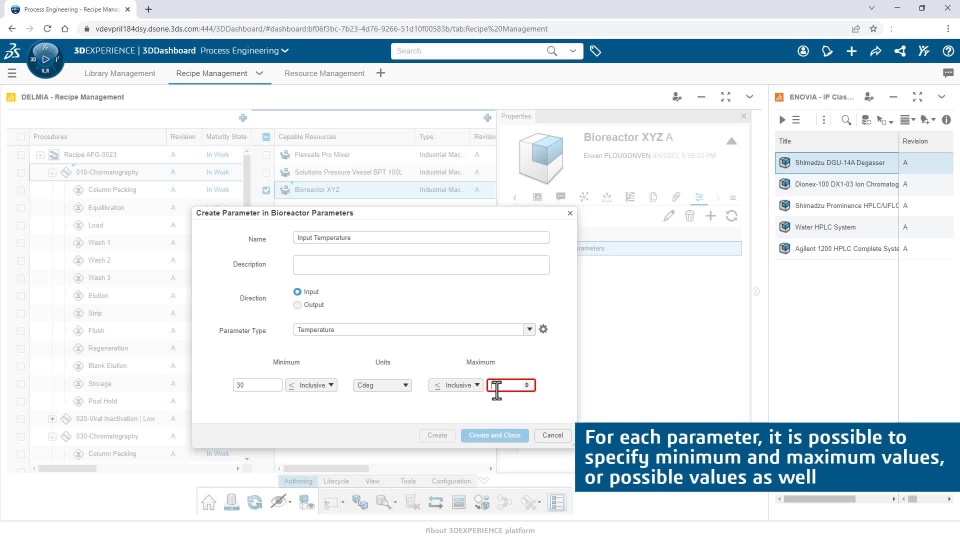Viewport: 960px width, 540px height.
Task: Open the Maximum Inclusive dropdown
Action: (456, 385)
